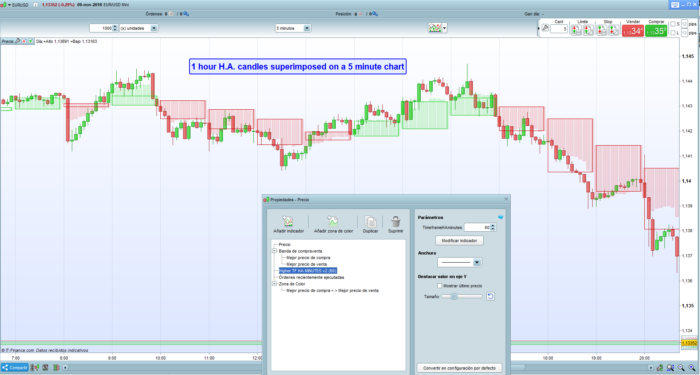The image size is (700, 375).
Task: Click the third icon right of Compartir
Action: (x=56, y=367)
